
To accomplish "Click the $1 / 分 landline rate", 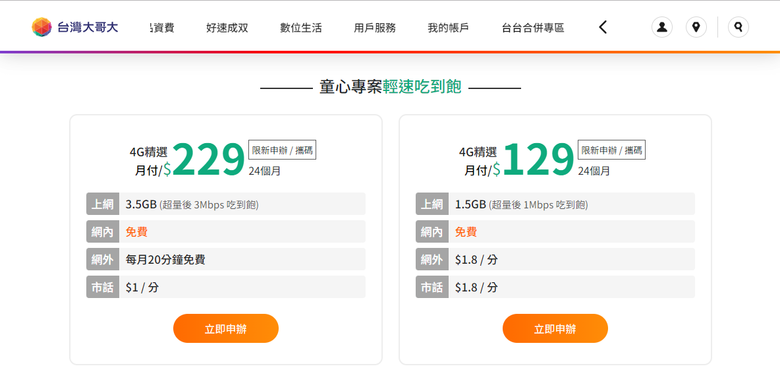I will click(x=142, y=288).
